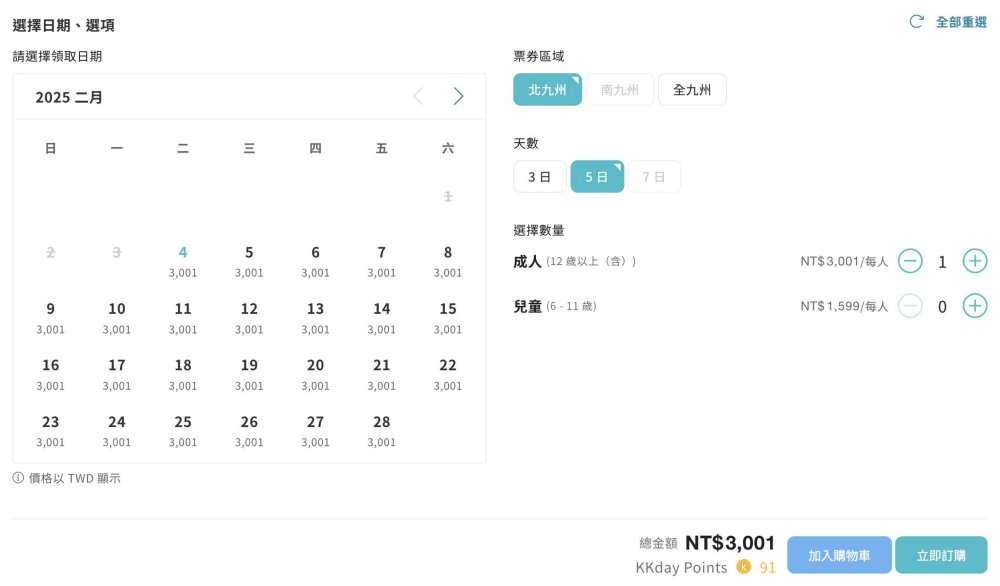
Task: Click the reset all (全部重選) refresh icon
Action: click(916, 22)
